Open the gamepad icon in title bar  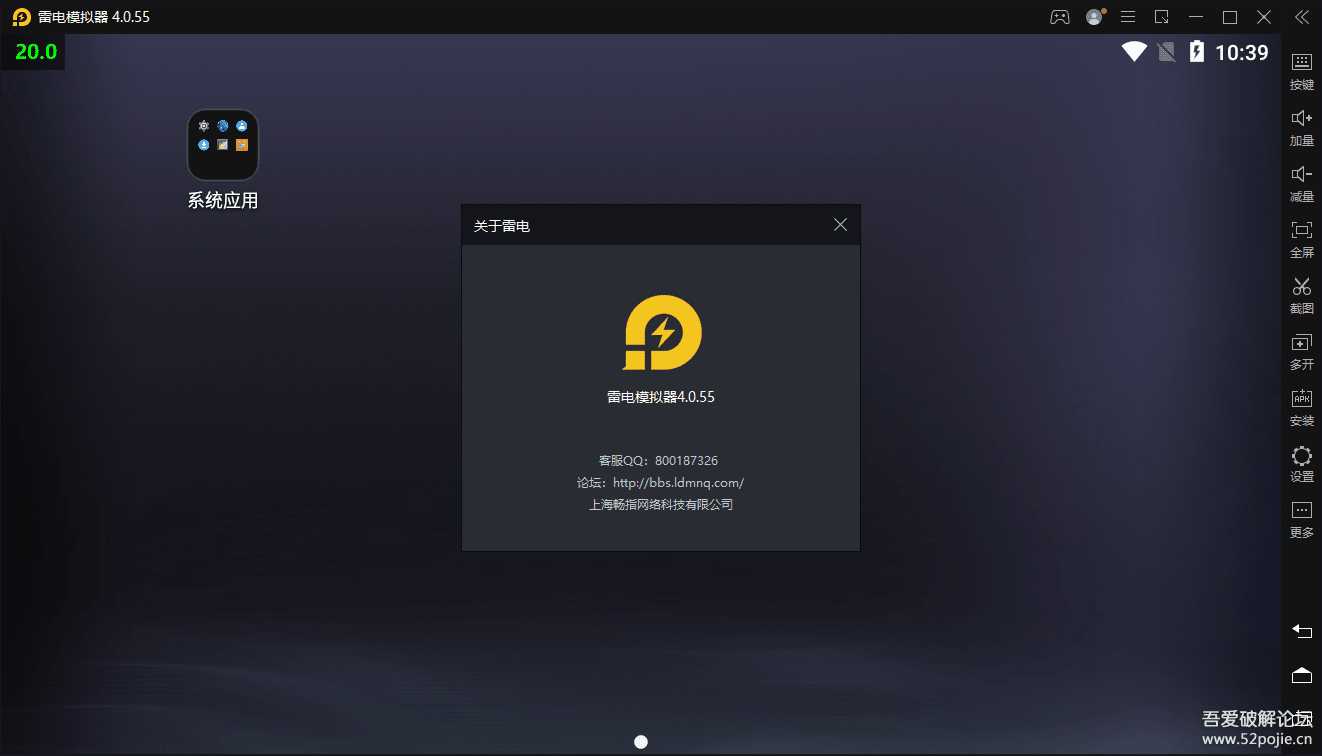pyautogui.click(x=1059, y=17)
